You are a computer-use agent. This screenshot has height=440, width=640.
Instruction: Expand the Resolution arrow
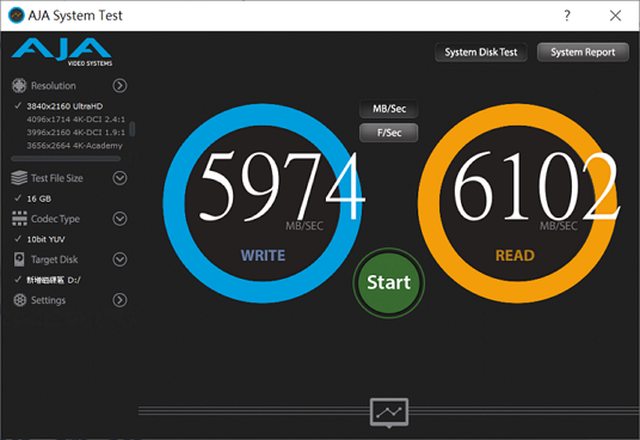(120, 86)
